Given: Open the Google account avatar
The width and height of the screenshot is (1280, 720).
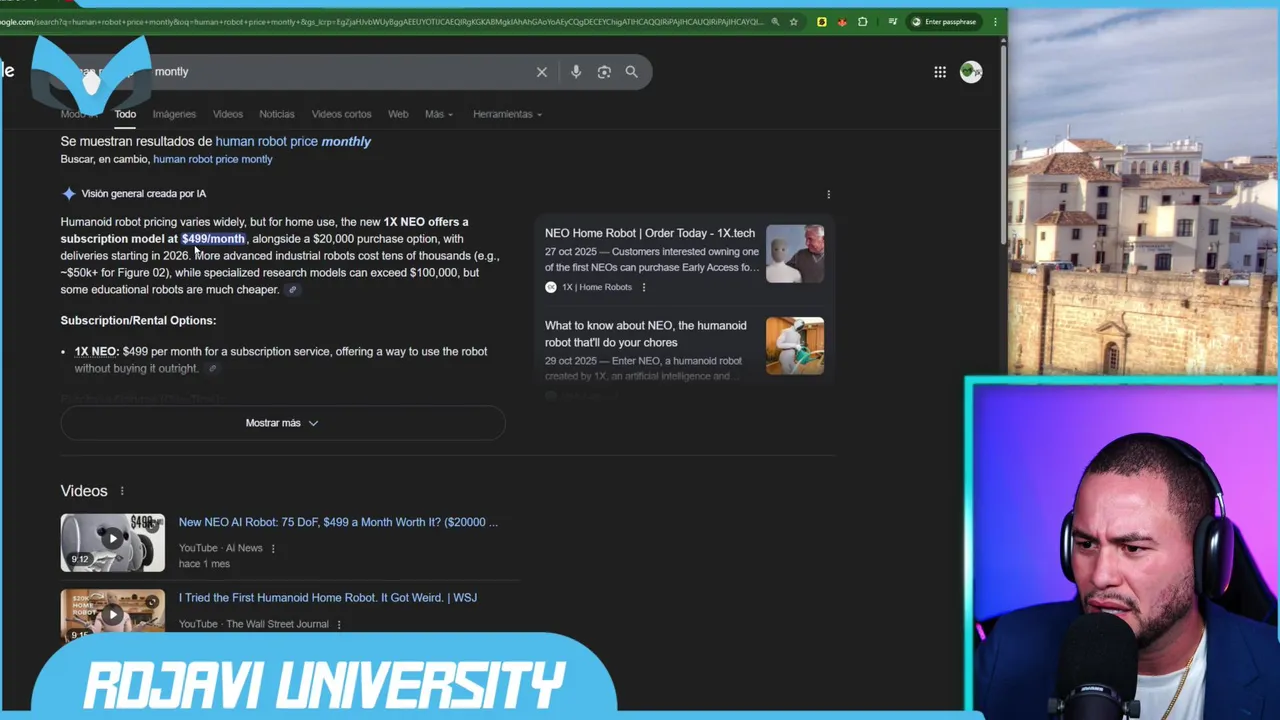Looking at the screenshot, I should point(971,72).
